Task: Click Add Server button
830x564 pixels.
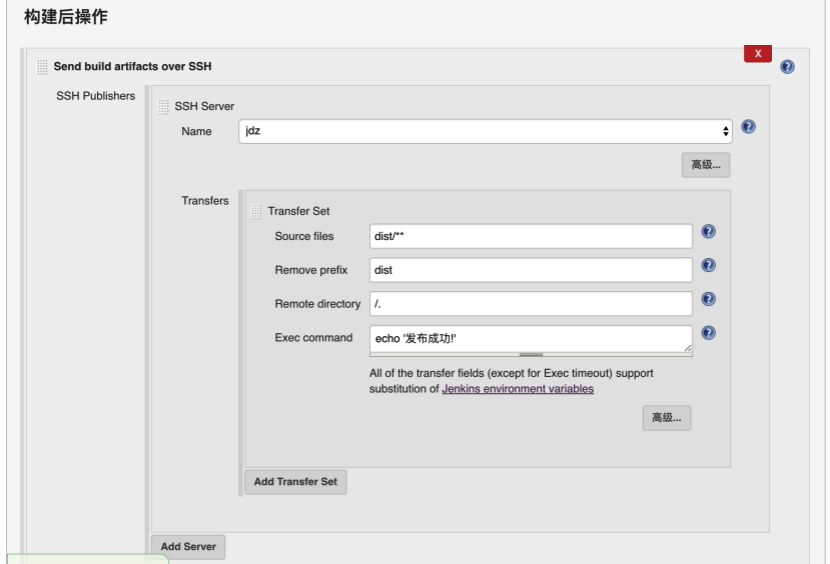Action: [x=188, y=547]
